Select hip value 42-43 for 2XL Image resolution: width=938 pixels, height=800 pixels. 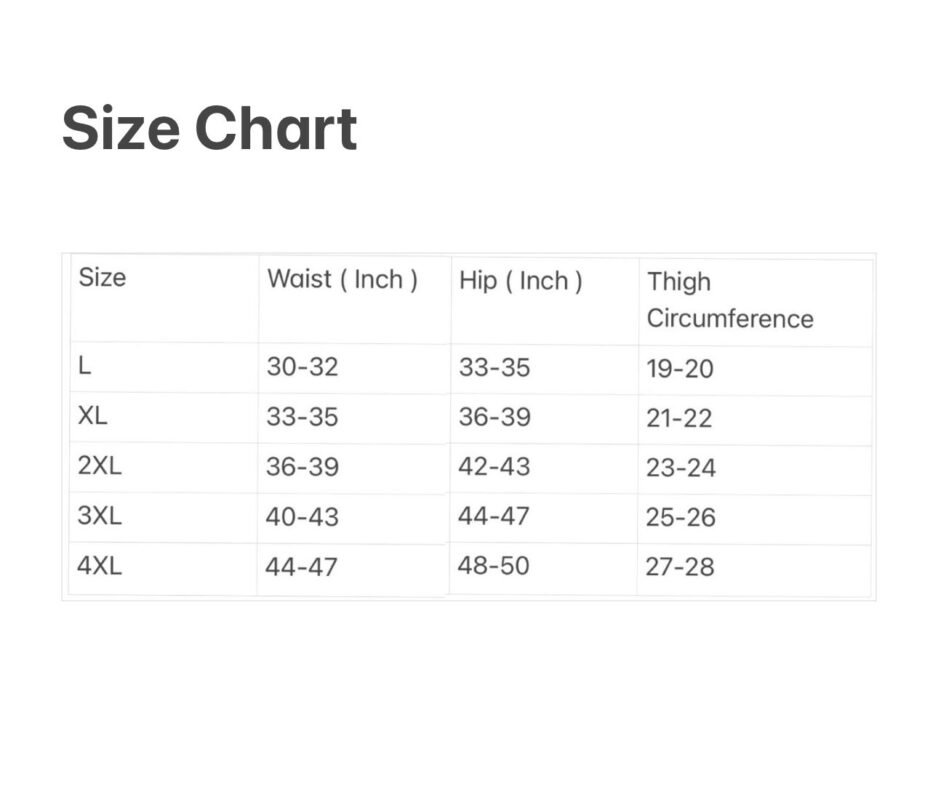click(494, 467)
